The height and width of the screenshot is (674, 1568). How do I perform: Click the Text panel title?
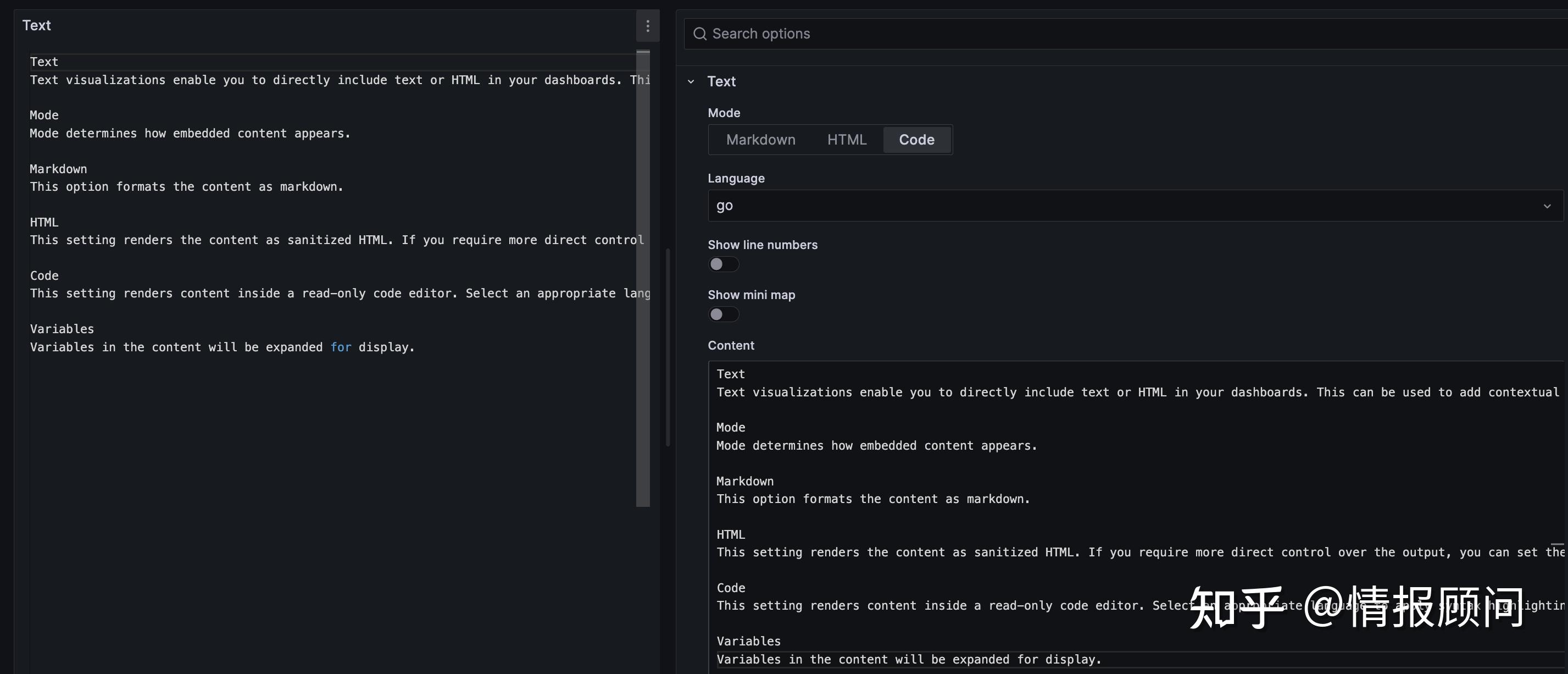coord(36,25)
